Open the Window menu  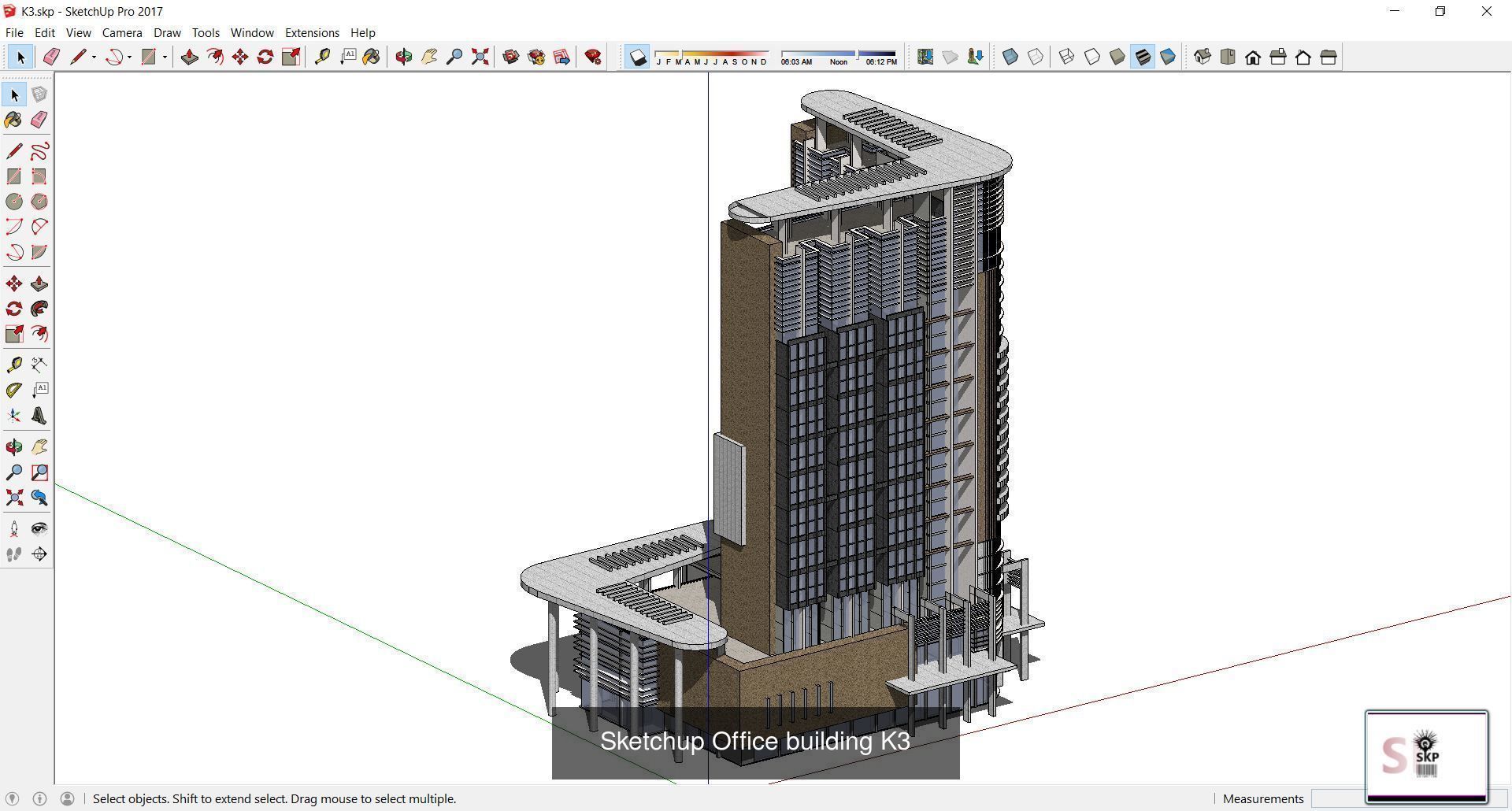(x=252, y=32)
